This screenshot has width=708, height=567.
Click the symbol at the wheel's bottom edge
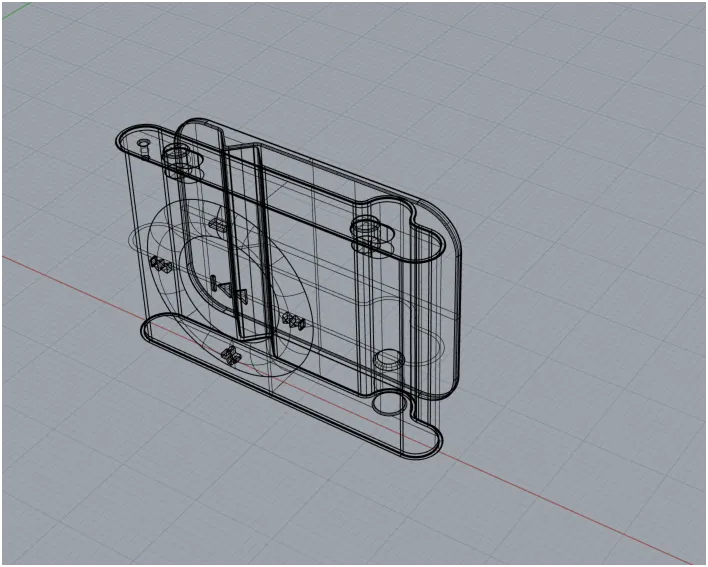pos(230,355)
